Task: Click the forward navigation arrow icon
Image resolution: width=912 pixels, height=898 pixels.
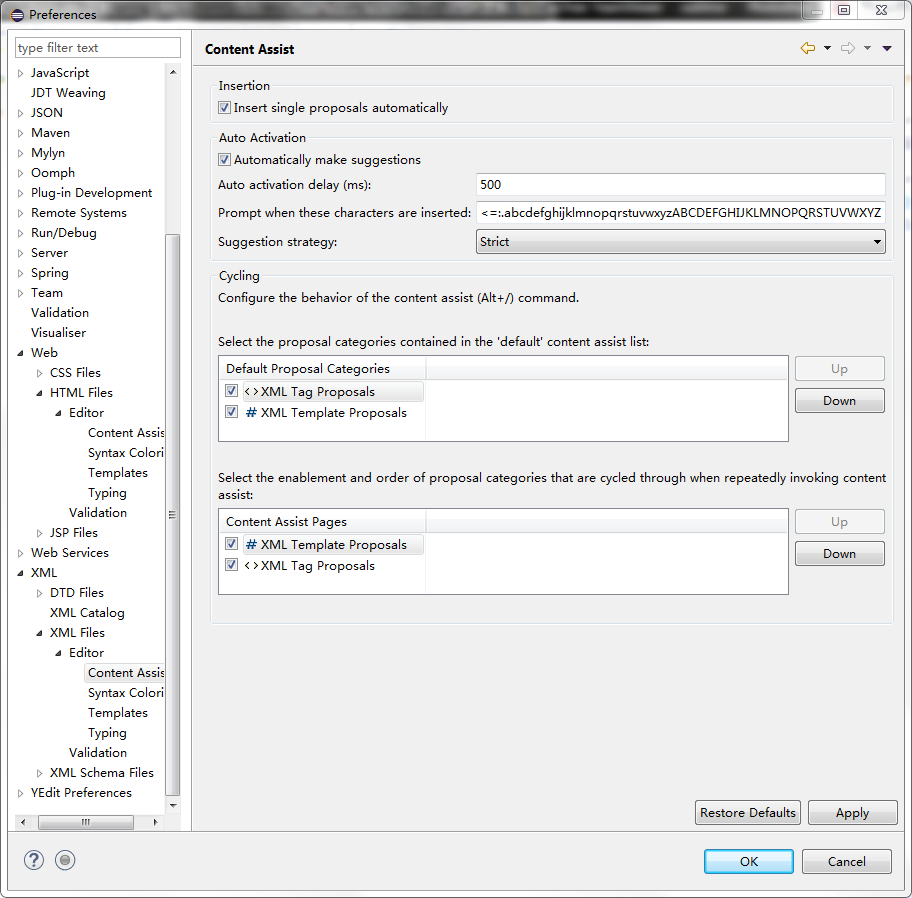Action: coord(847,48)
